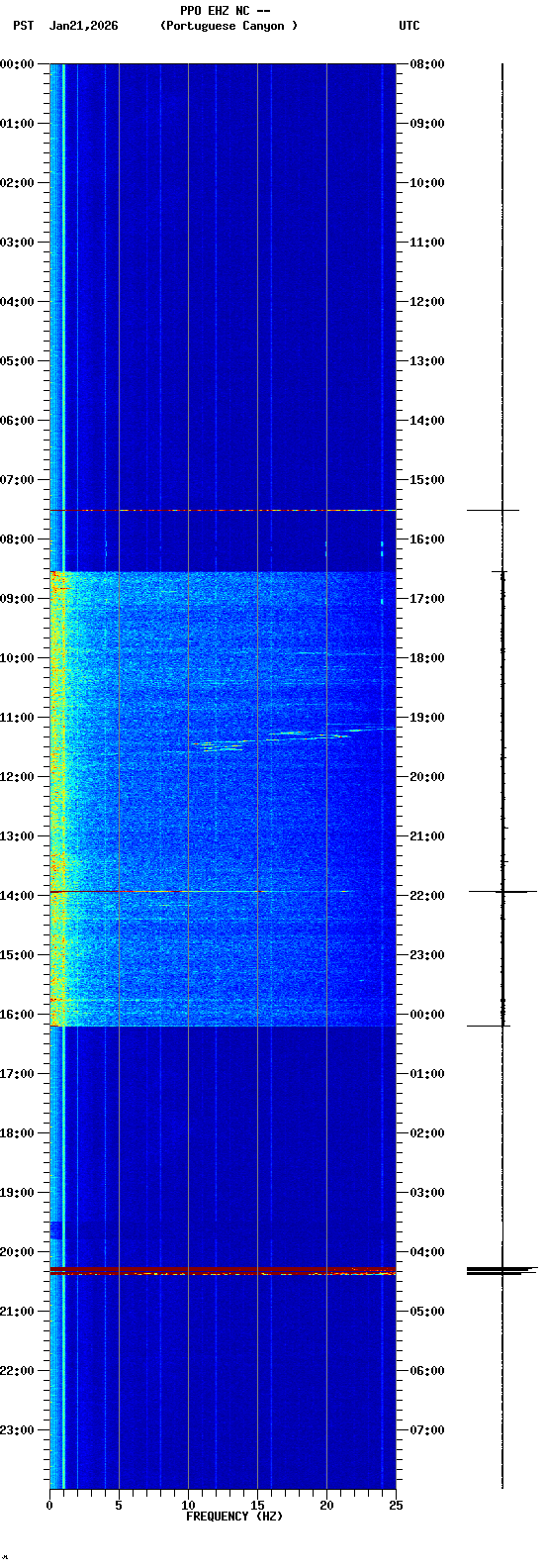Image resolution: width=546 pixels, height=1568 pixels.
Task: Click the "5" frequency axis tick label
Action: coord(119,1506)
